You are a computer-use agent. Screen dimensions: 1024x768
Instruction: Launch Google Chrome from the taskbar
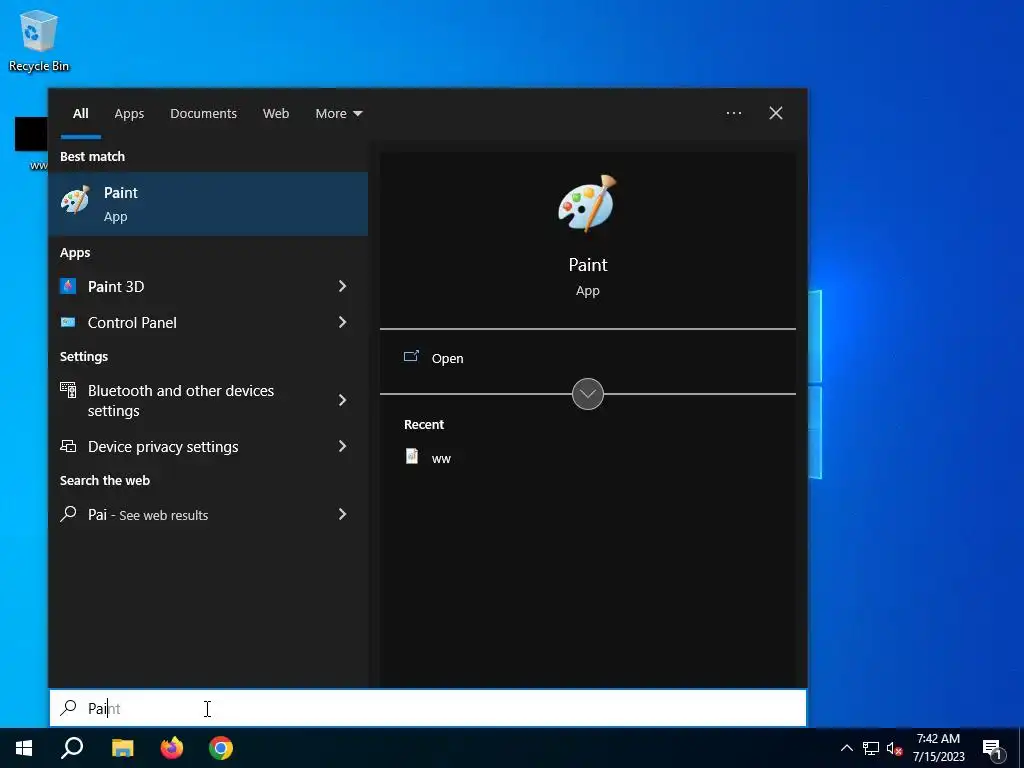[221, 748]
